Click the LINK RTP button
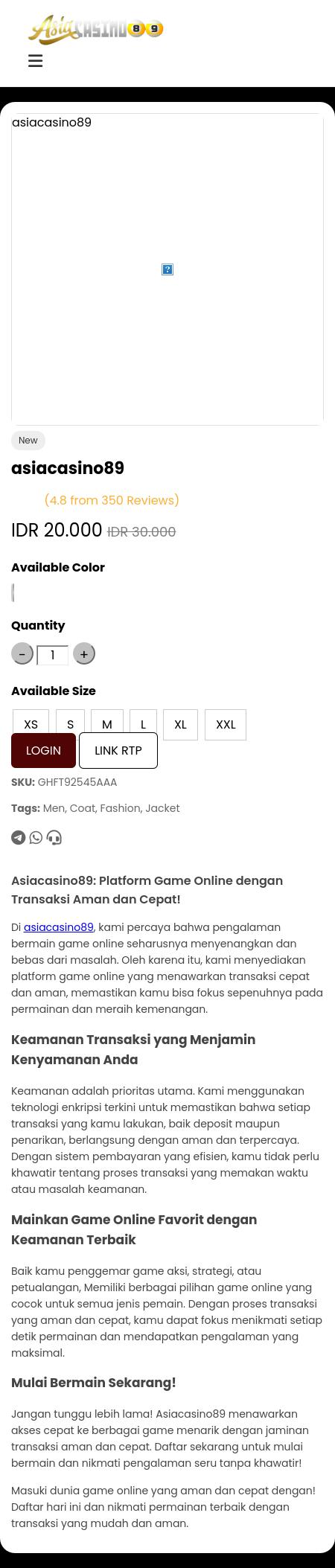 point(118,750)
